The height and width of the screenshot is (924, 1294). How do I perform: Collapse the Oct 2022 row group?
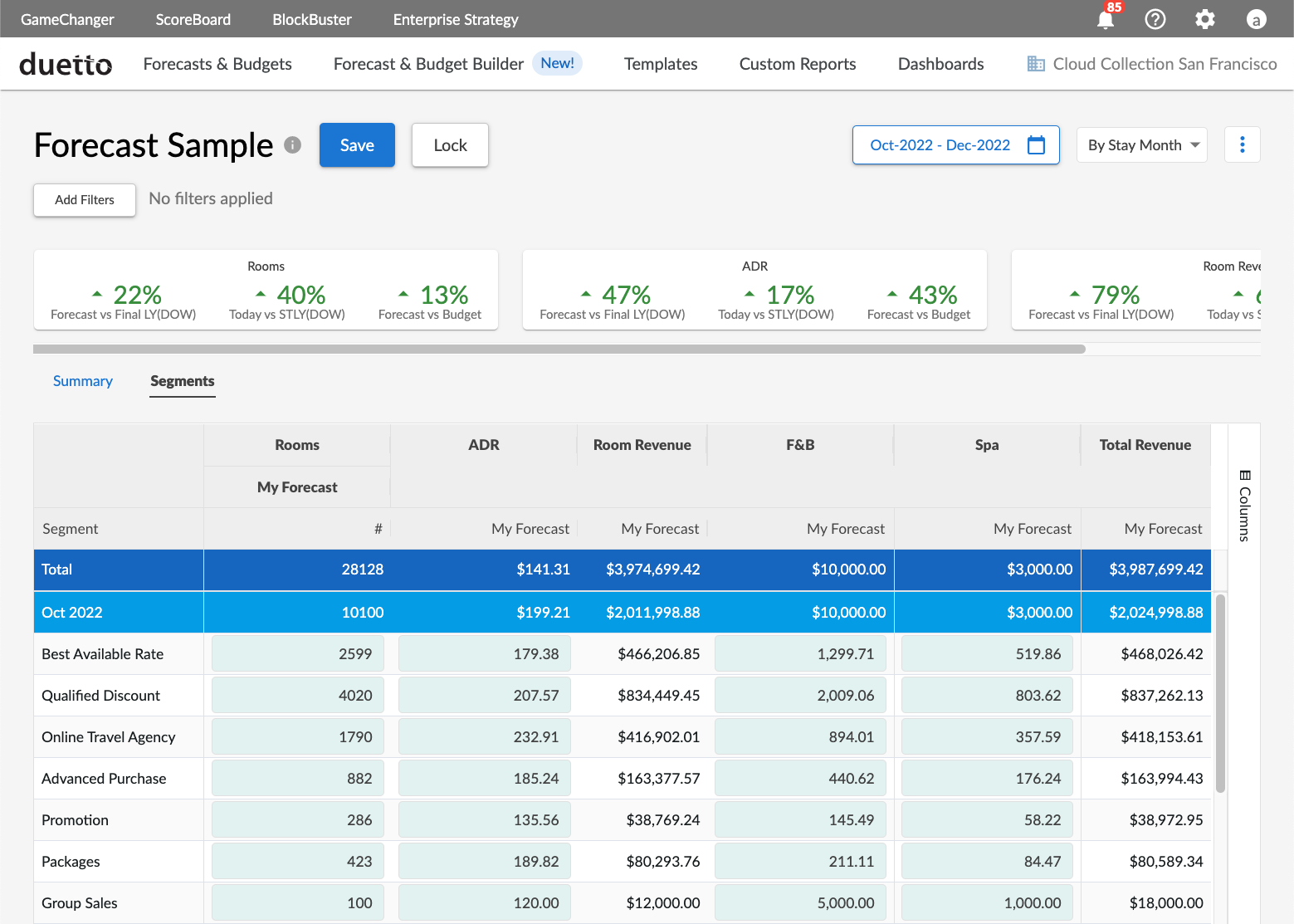[x=72, y=613]
